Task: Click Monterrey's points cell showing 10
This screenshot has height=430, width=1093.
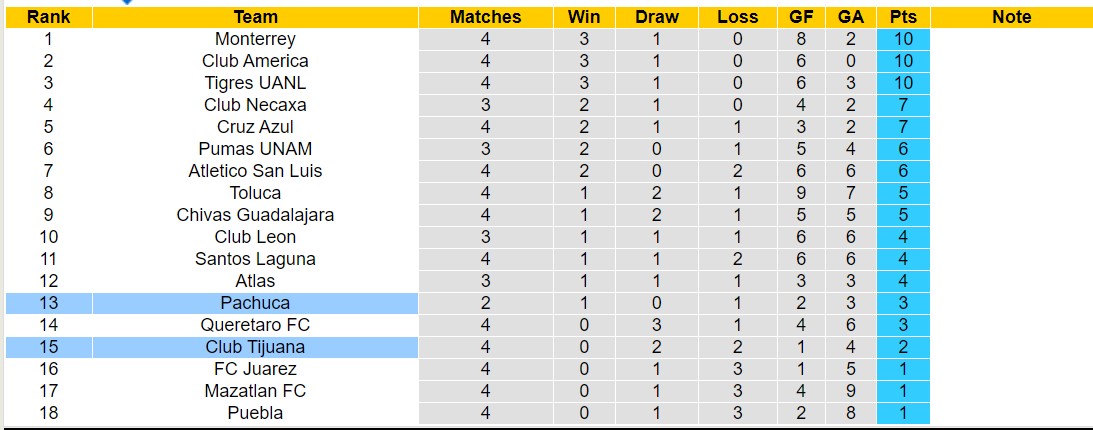Action: coord(903,39)
